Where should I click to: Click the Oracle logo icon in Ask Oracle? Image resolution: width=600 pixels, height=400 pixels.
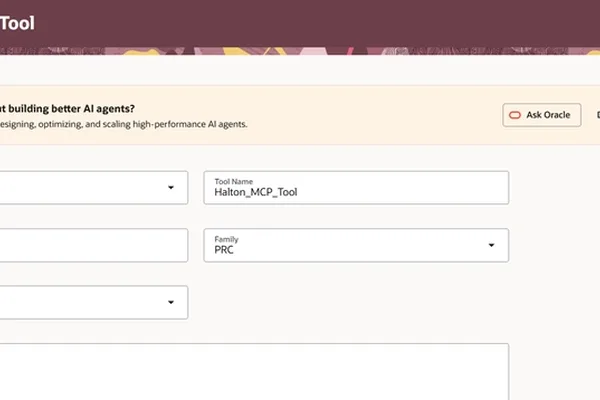tap(515, 115)
